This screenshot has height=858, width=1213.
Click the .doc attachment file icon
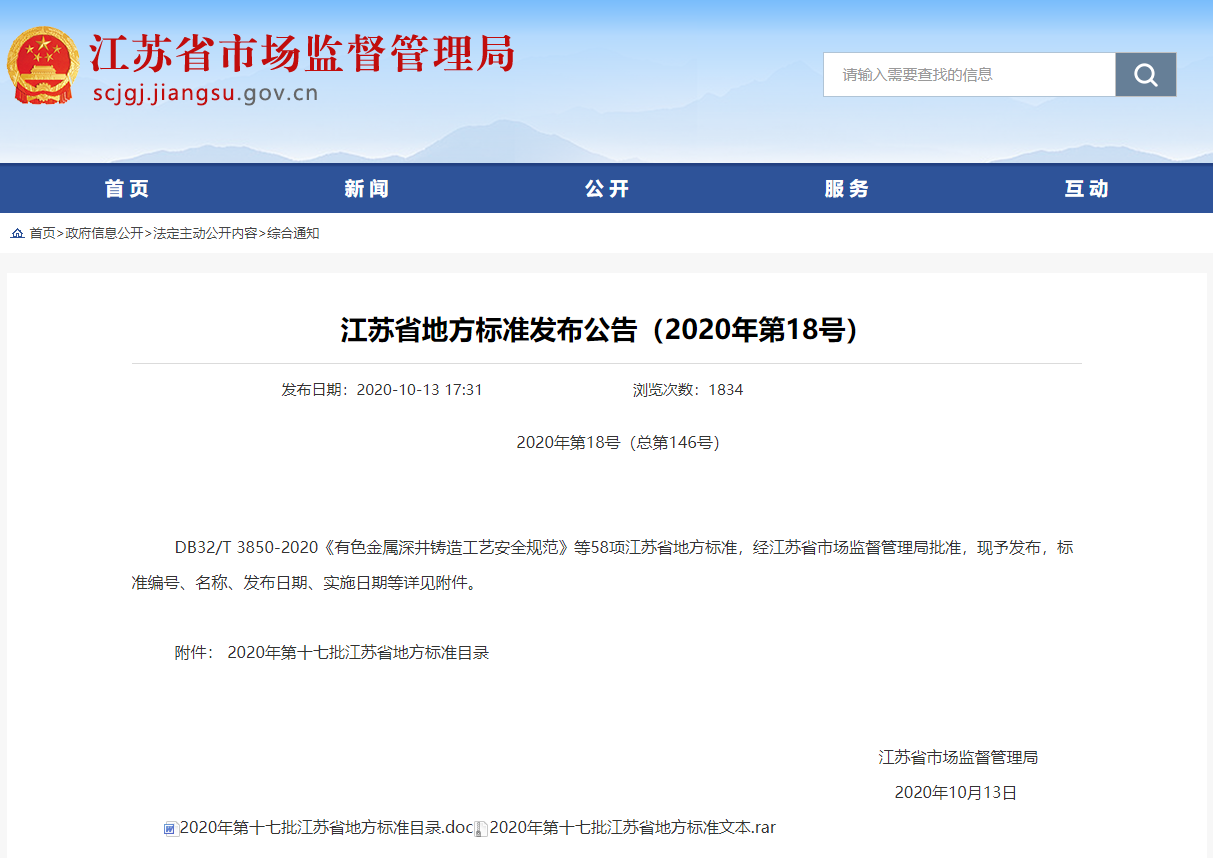[170, 828]
